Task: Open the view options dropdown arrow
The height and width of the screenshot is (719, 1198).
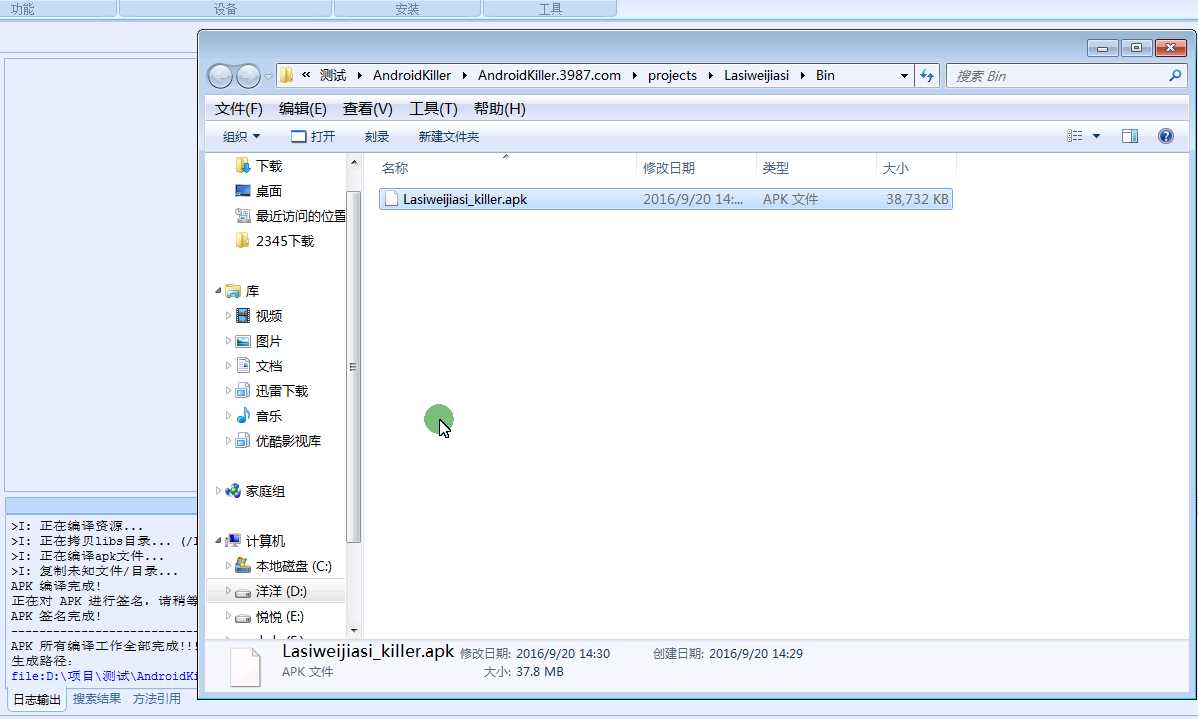Action: click(1096, 136)
